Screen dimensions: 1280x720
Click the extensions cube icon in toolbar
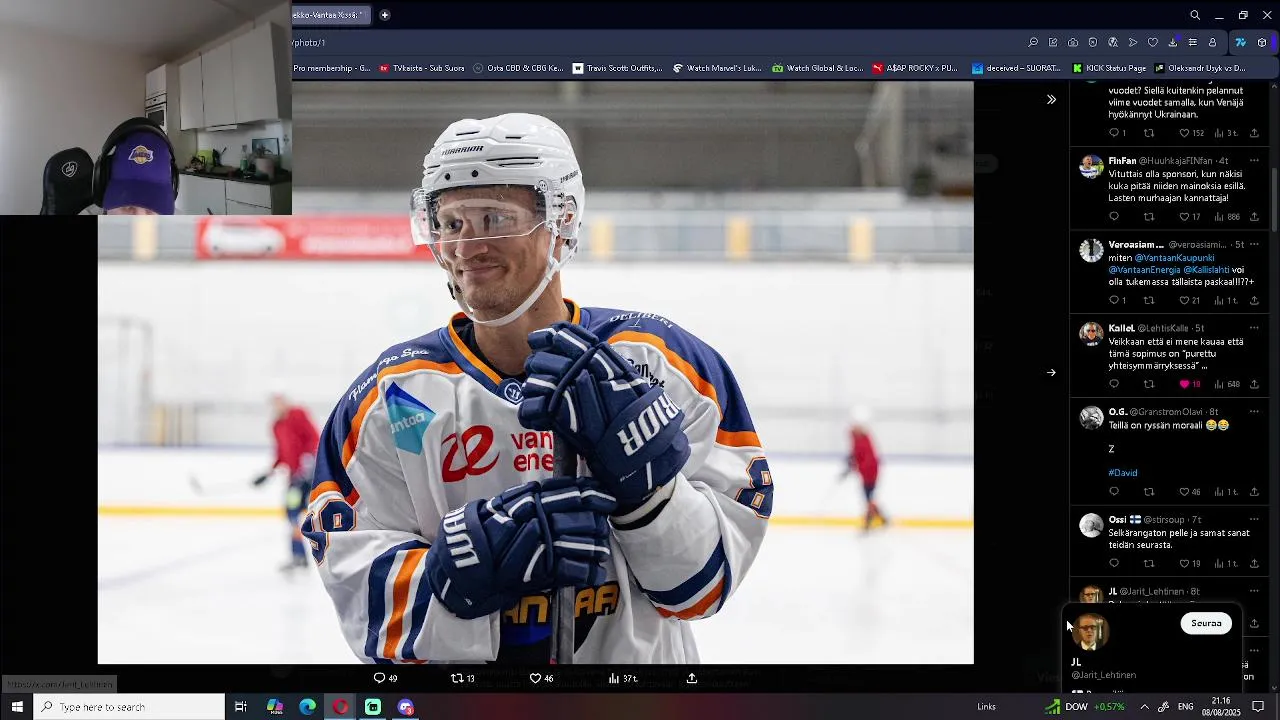coord(1262,42)
